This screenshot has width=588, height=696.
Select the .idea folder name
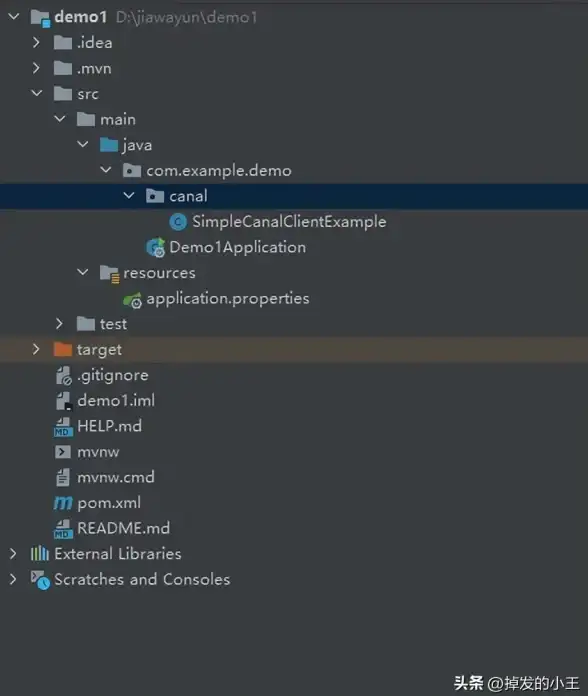[x=95, y=43]
